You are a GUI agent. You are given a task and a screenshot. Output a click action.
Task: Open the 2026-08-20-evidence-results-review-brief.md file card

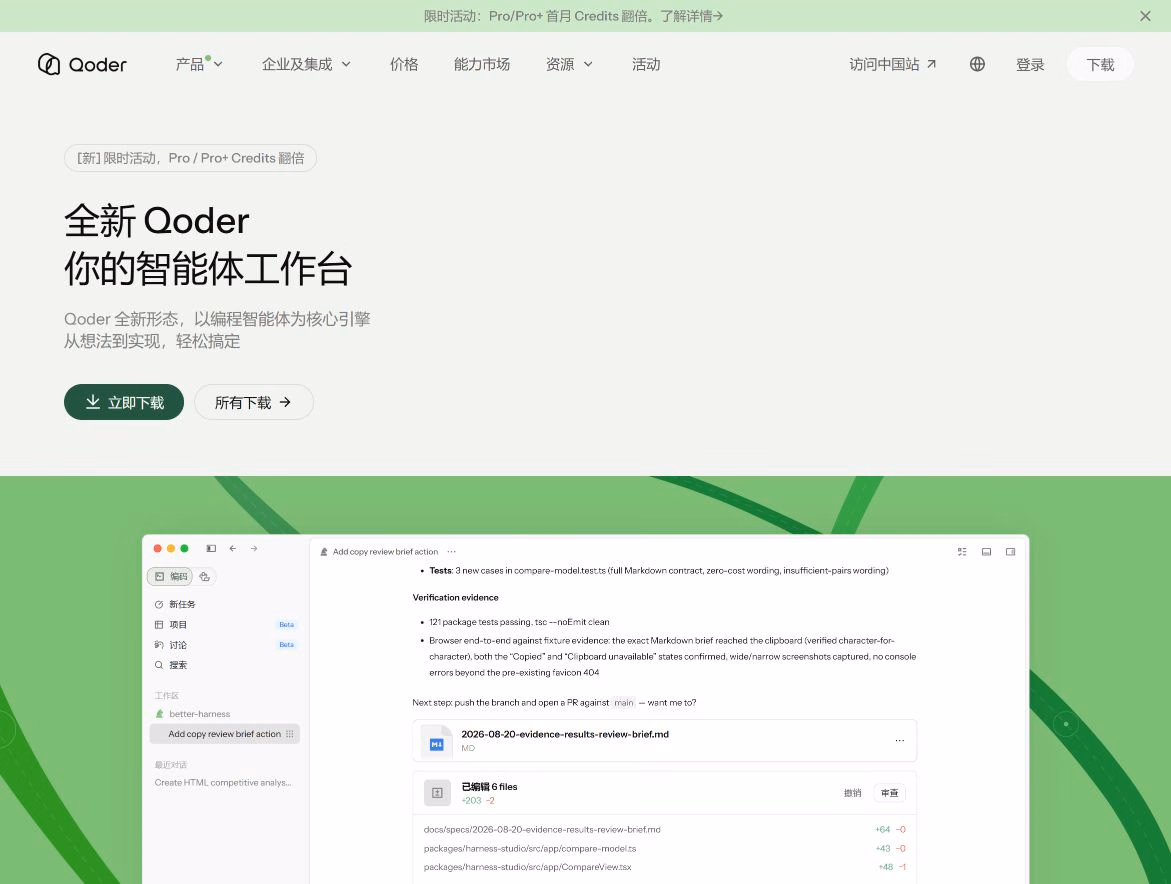665,741
